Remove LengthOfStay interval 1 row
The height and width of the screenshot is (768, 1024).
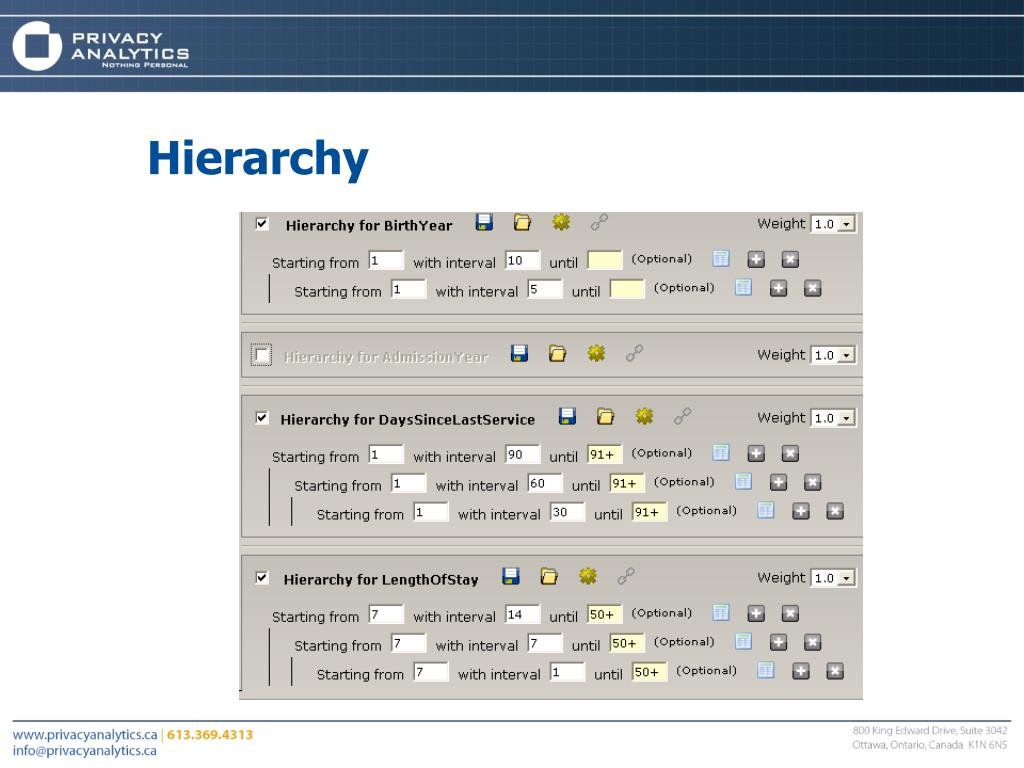(835, 671)
